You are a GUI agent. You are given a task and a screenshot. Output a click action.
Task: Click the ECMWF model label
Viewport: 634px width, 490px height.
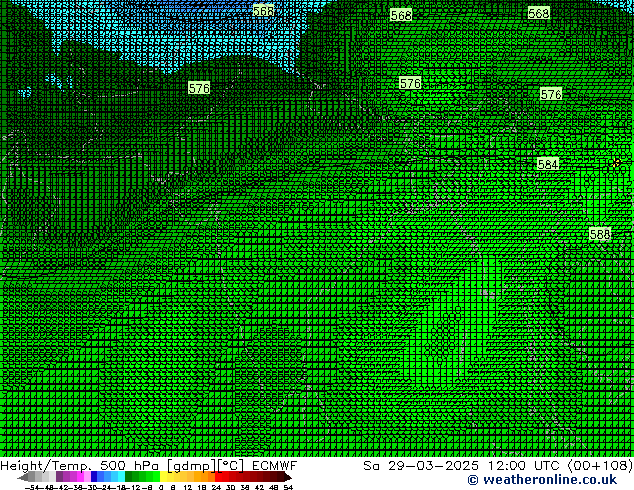click(275, 465)
